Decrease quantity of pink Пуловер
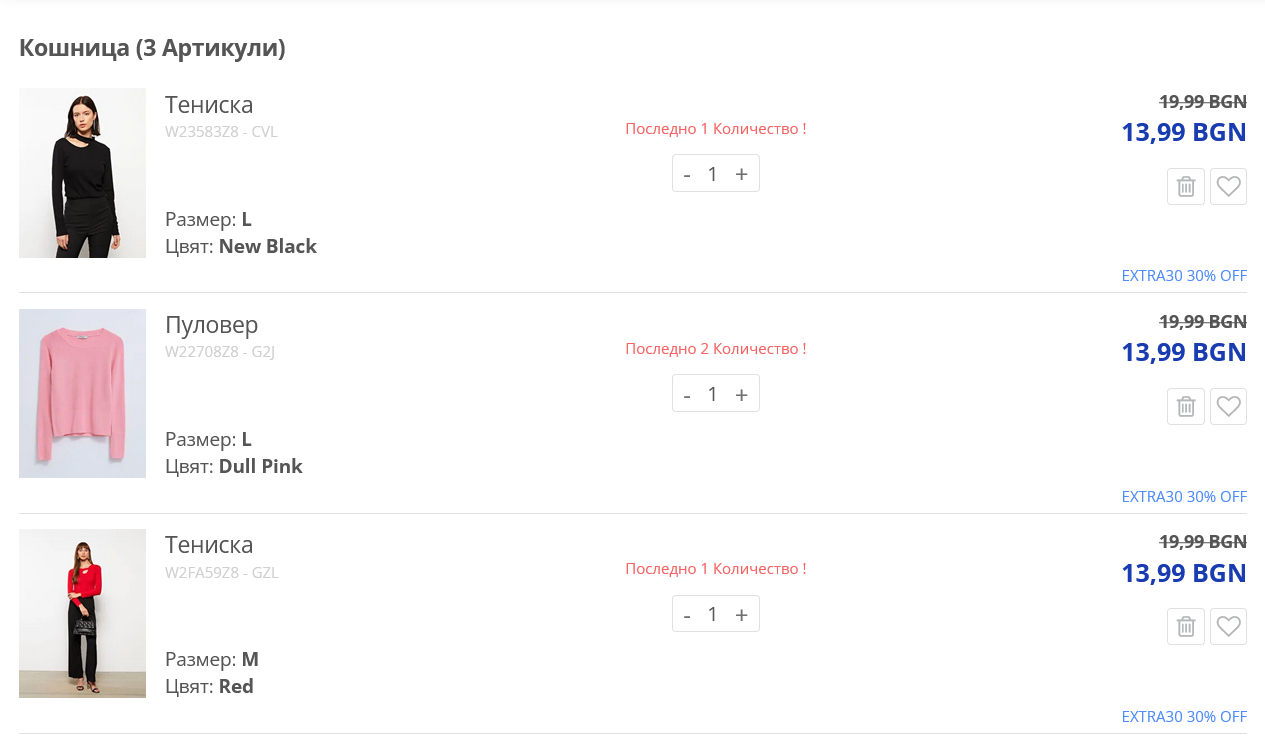This screenshot has width=1265, height=748. [687, 394]
